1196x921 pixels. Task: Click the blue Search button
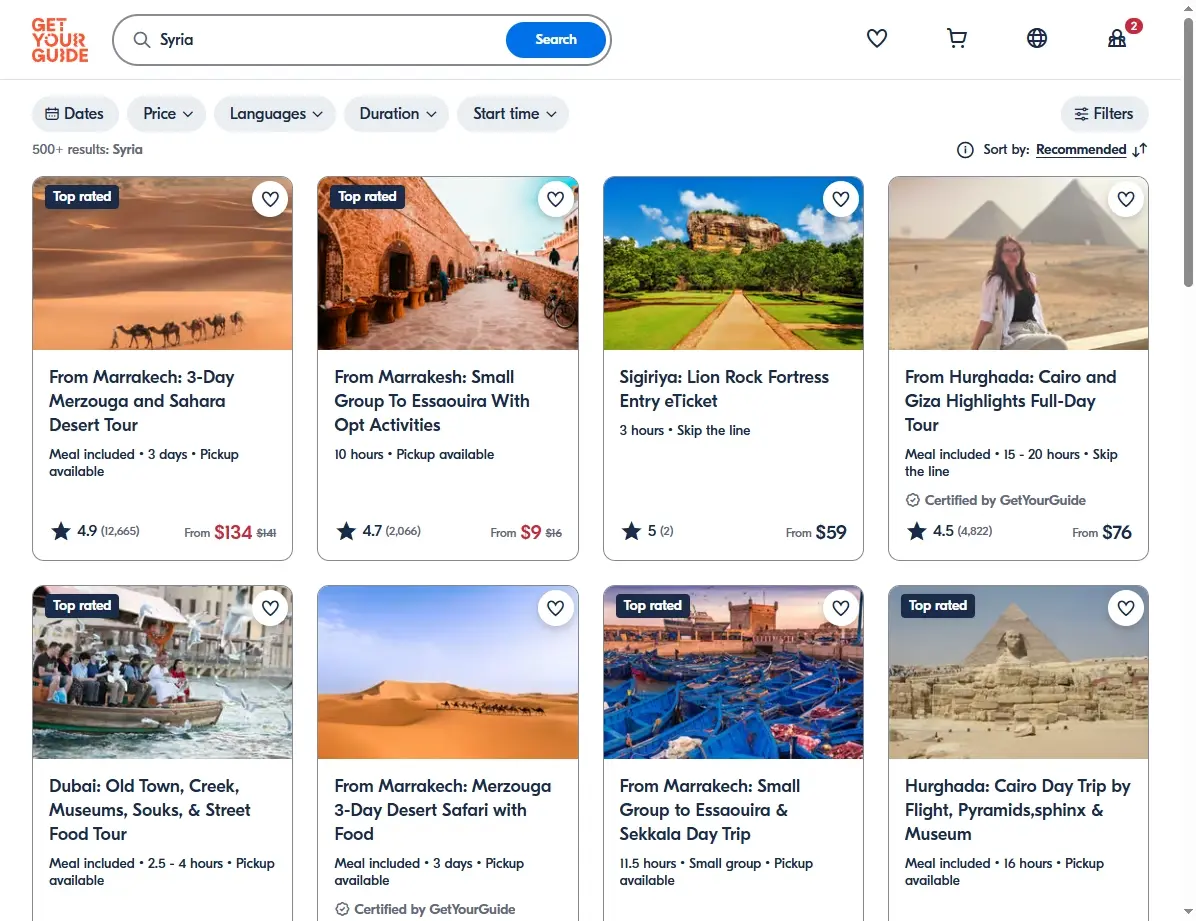point(555,40)
